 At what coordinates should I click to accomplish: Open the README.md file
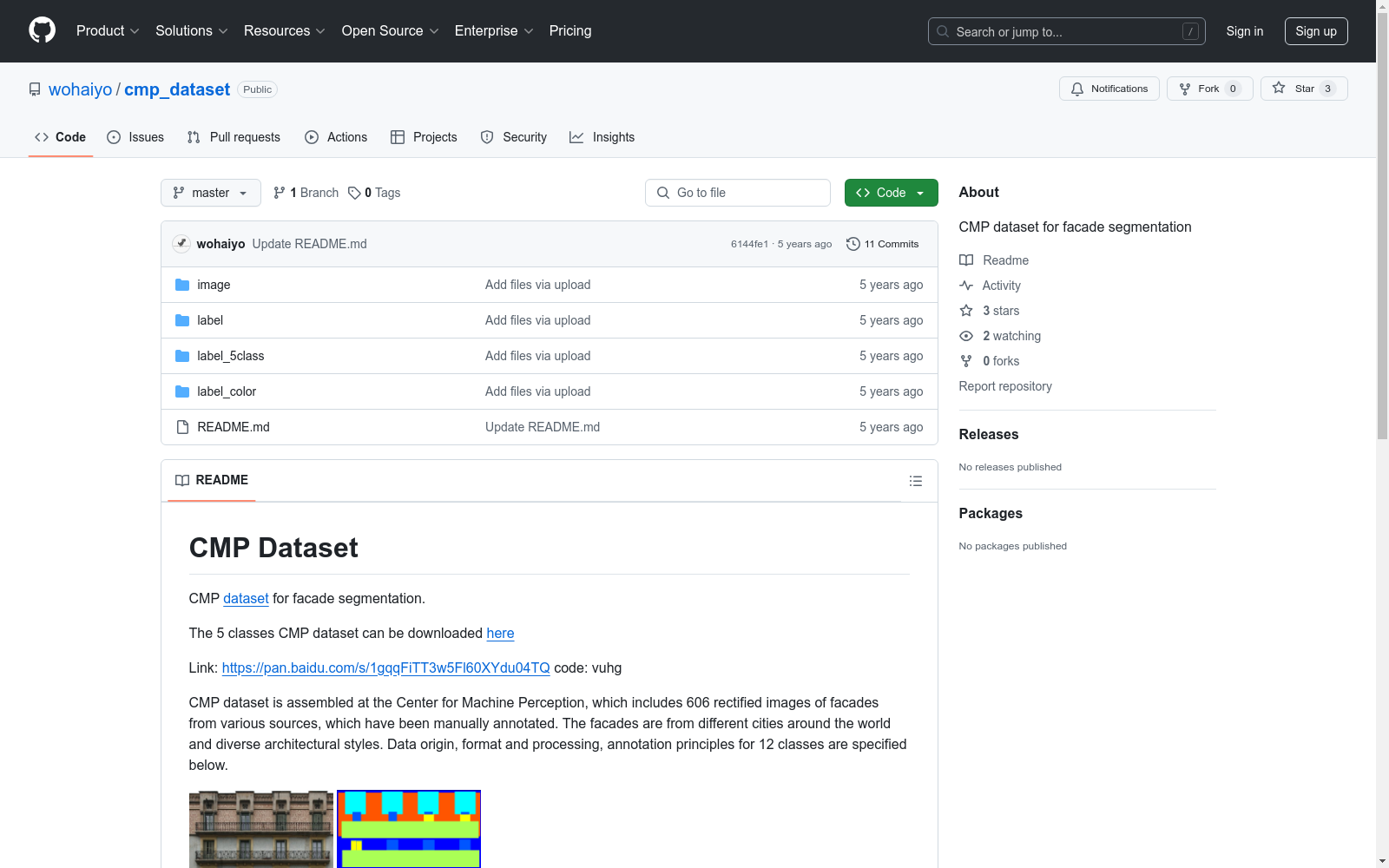pos(234,427)
